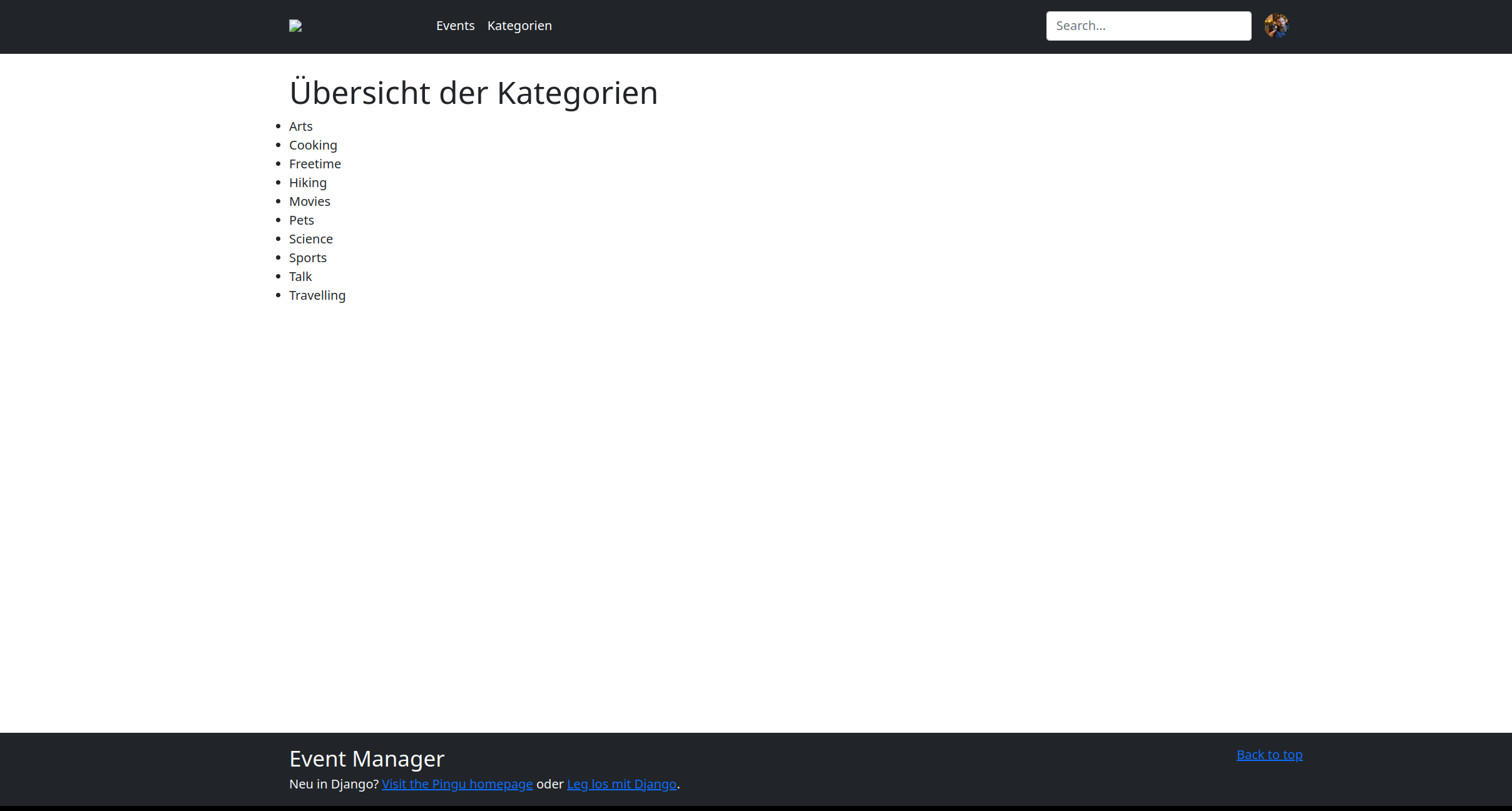The width and height of the screenshot is (1512, 811).
Task: Toggle visibility of Sports category
Action: 308,257
